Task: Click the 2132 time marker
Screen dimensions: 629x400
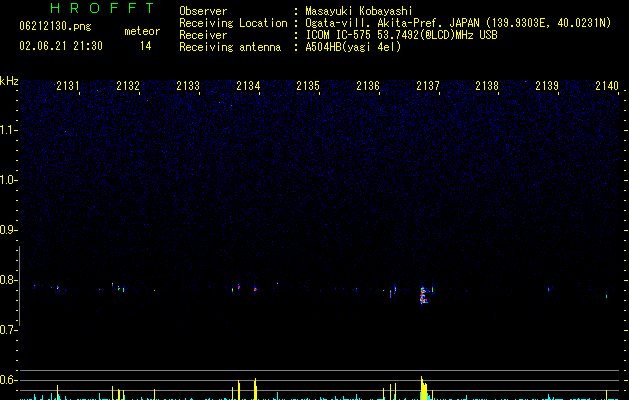Action: point(128,85)
